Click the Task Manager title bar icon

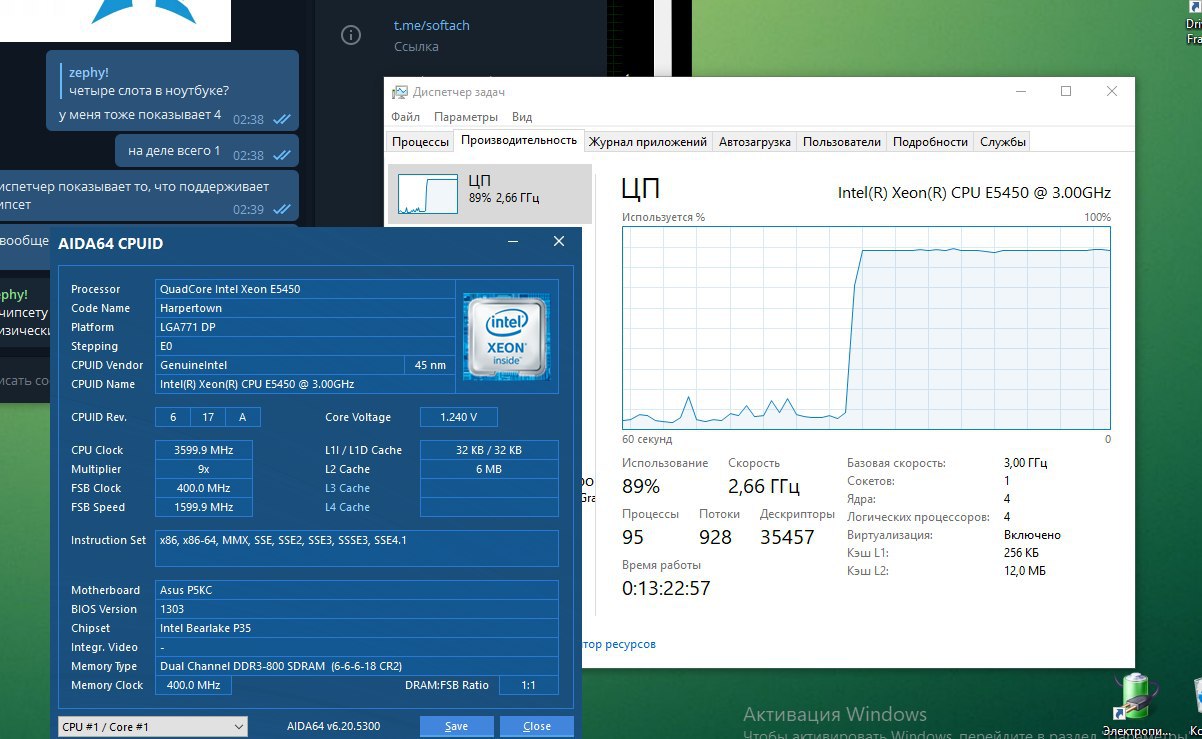[x=400, y=92]
